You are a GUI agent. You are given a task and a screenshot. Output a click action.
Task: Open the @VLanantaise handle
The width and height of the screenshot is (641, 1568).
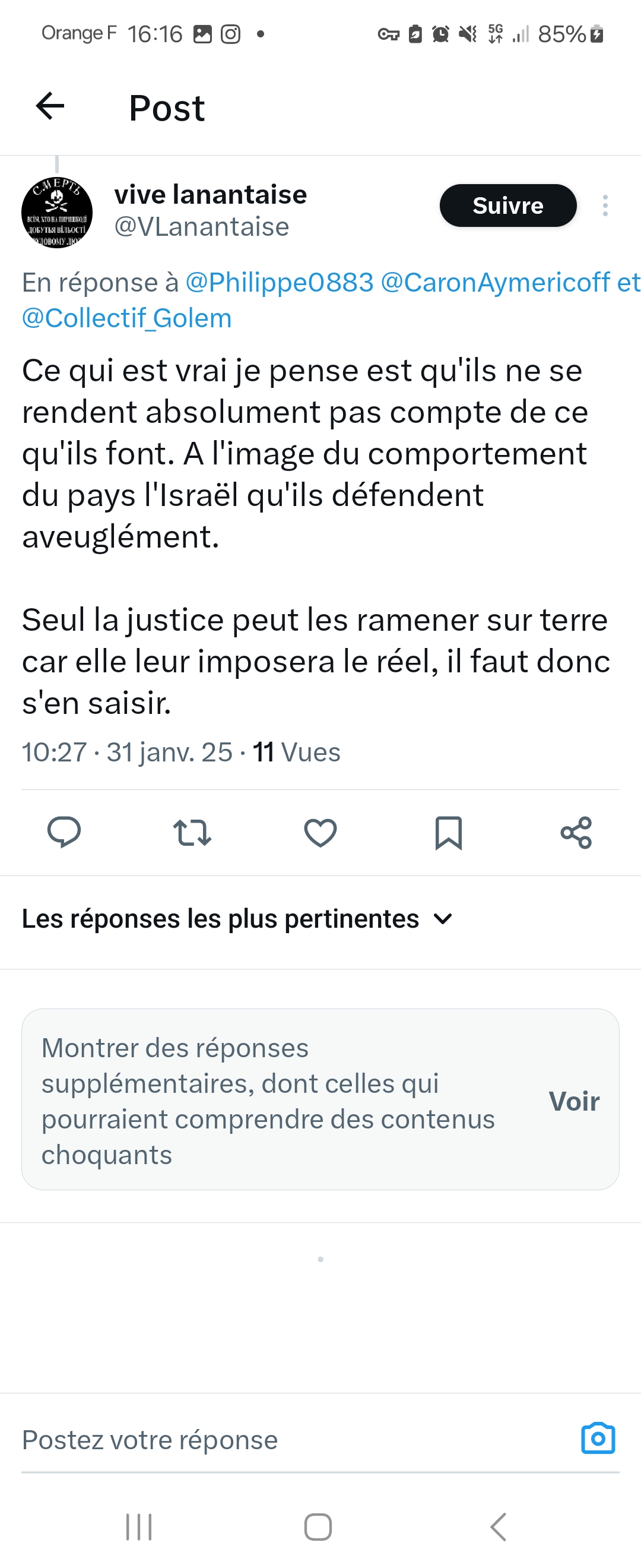[201, 227]
